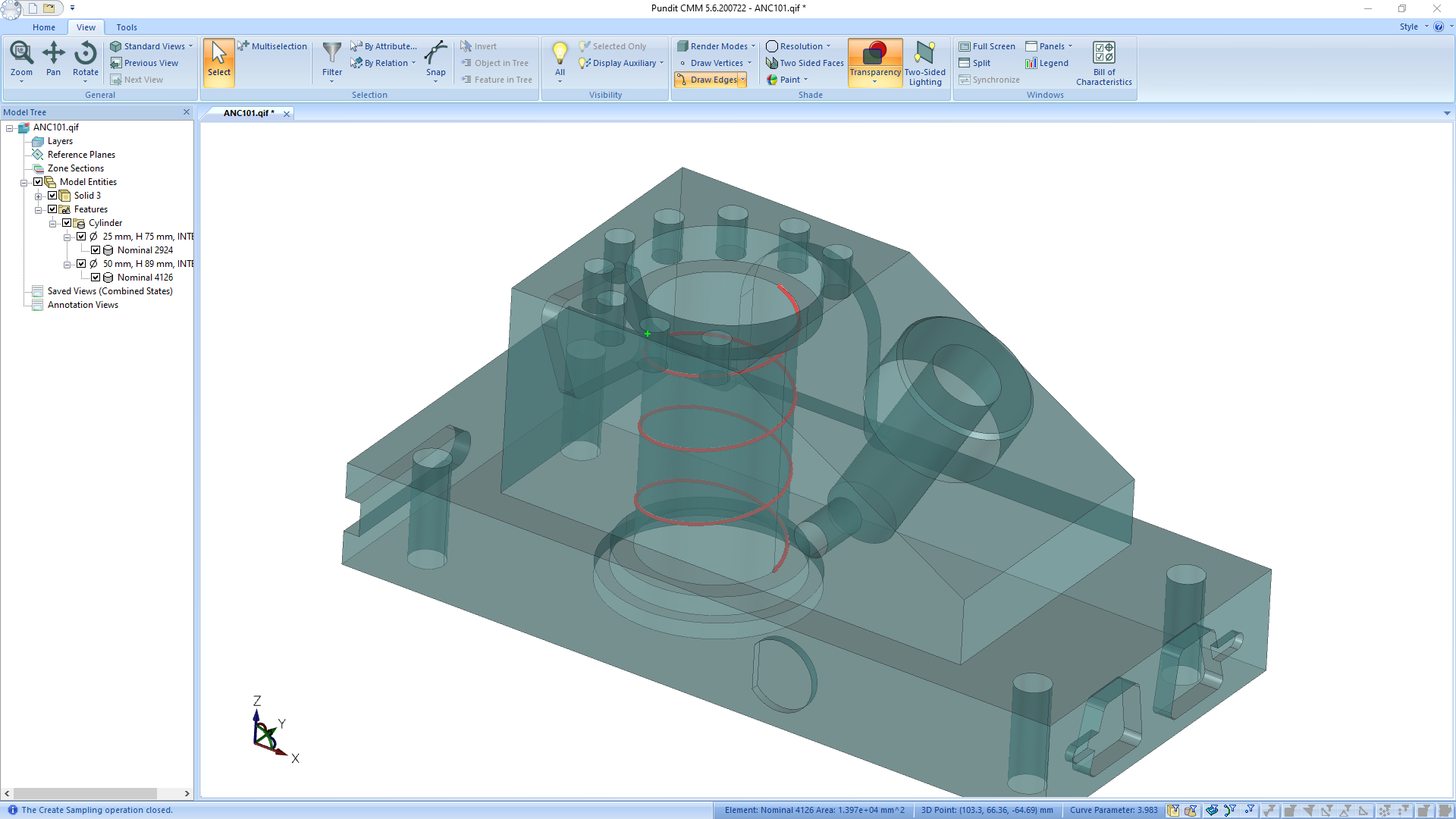Open Draw Vertices dropdown
This screenshot has height=819, width=1456.
pos(714,63)
